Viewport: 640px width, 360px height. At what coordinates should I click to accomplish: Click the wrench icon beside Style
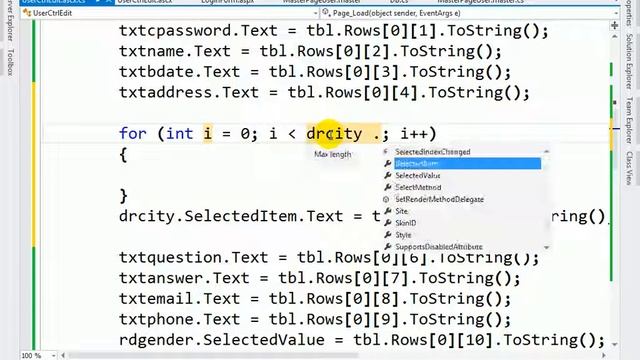click(x=387, y=235)
